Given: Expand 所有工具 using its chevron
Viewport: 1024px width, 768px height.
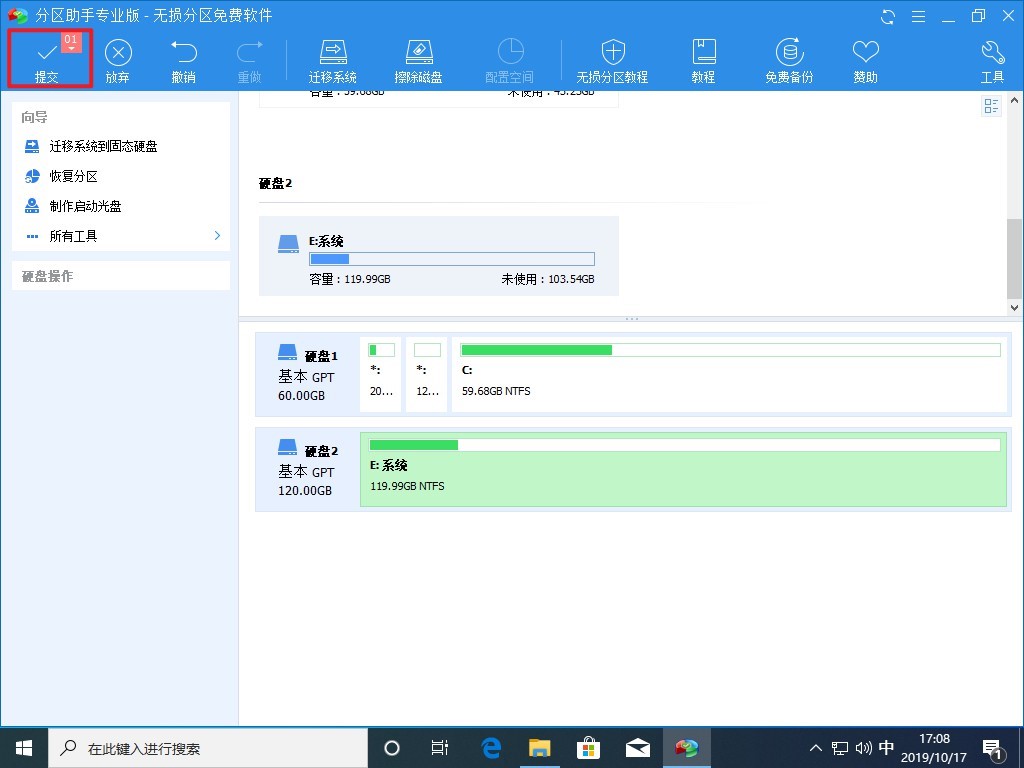Looking at the screenshot, I should 215,236.
